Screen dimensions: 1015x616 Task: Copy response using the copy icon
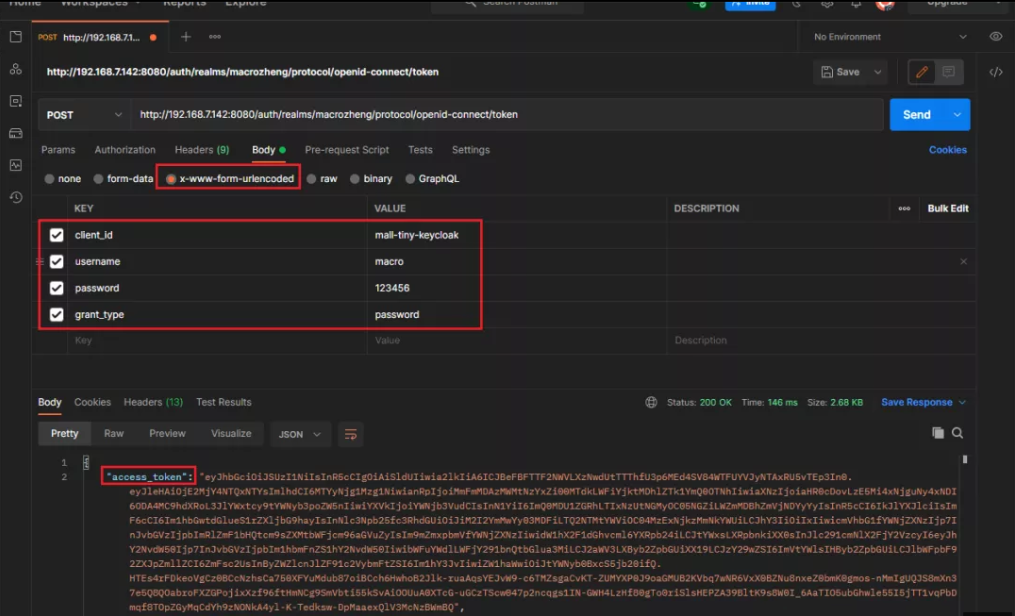point(938,433)
